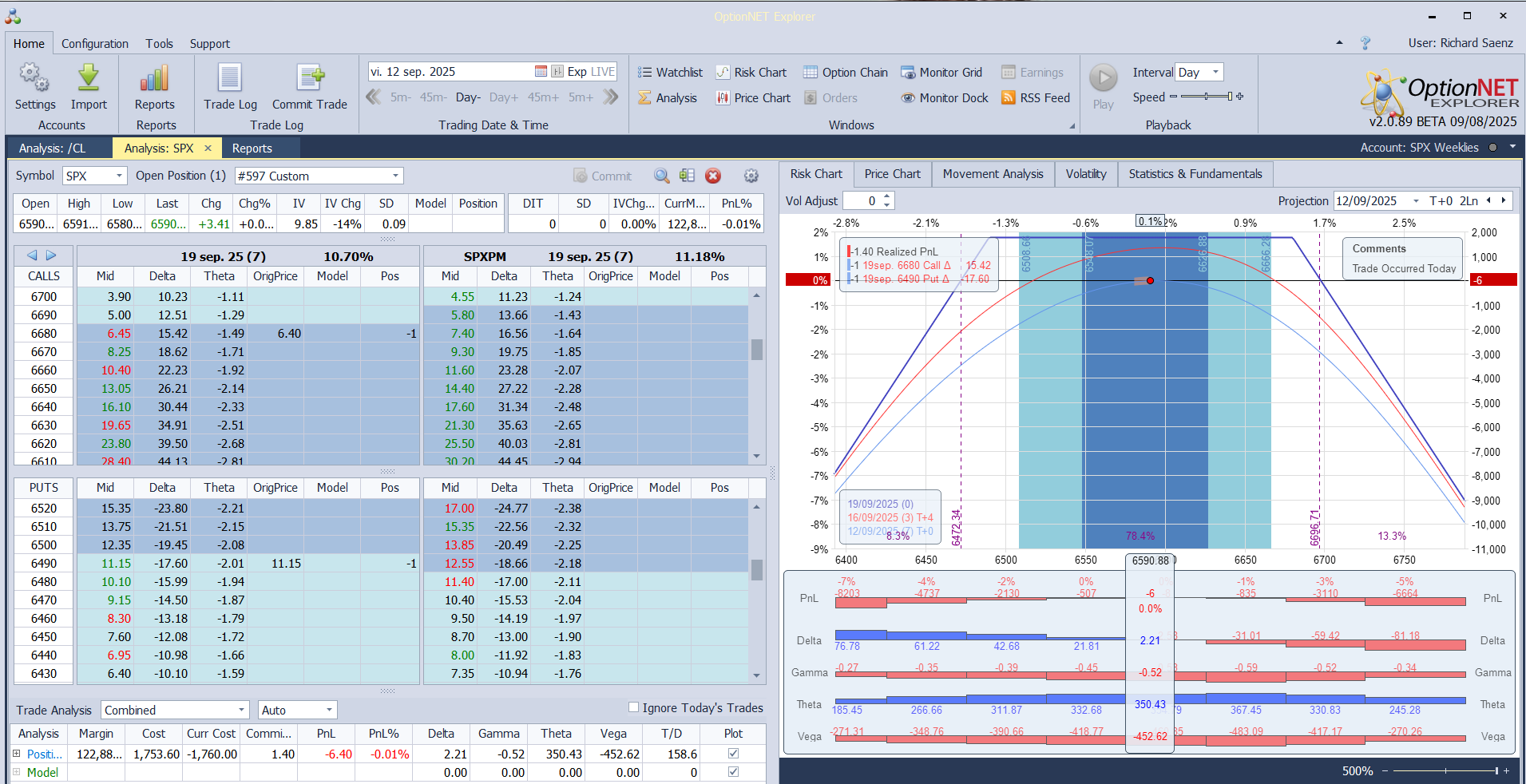Open the Interval Day dropdown
This screenshot has height=784, width=1526.
pyautogui.click(x=1215, y=72)
